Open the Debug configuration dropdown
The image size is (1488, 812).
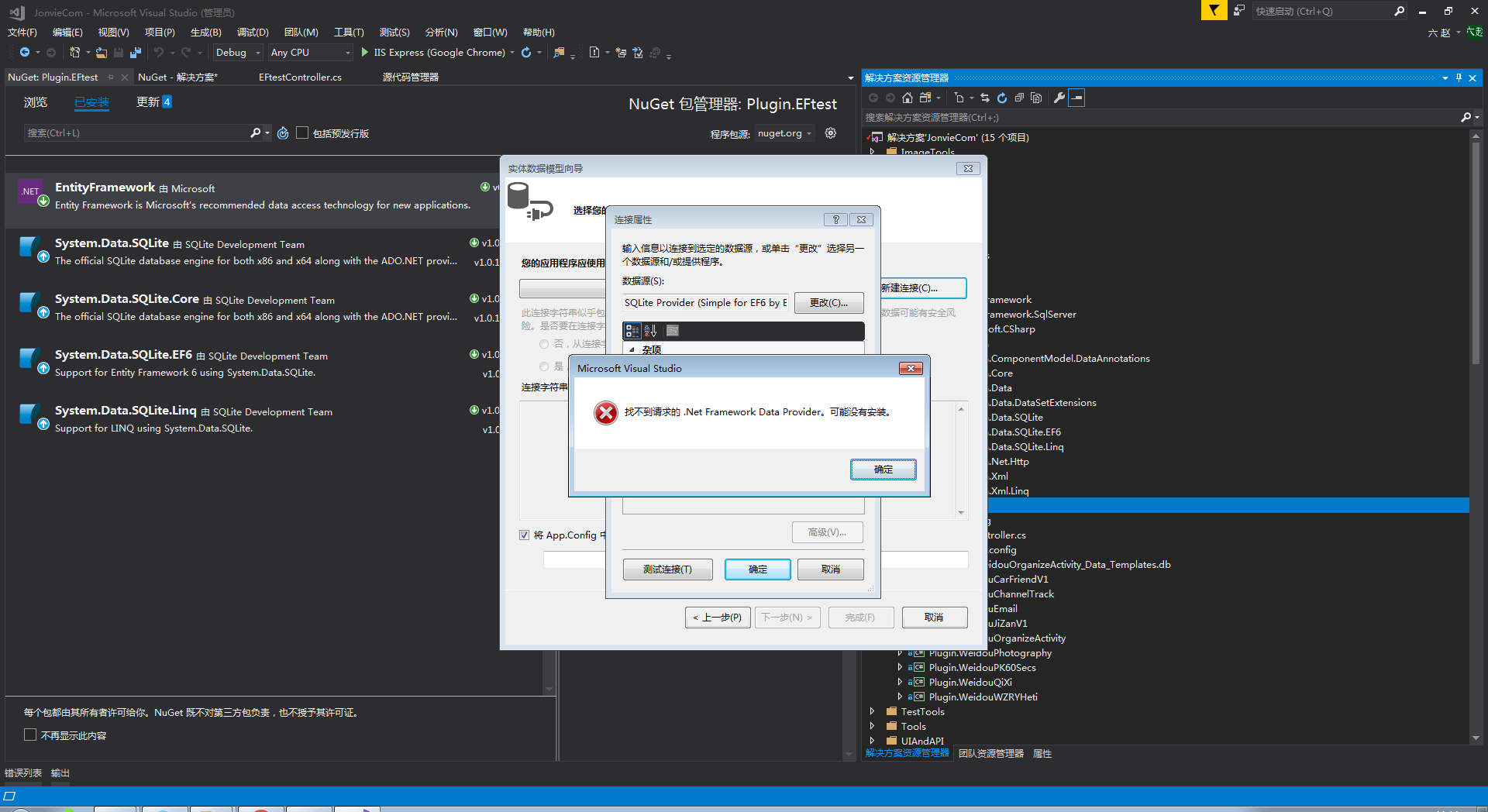click(237, 53)
